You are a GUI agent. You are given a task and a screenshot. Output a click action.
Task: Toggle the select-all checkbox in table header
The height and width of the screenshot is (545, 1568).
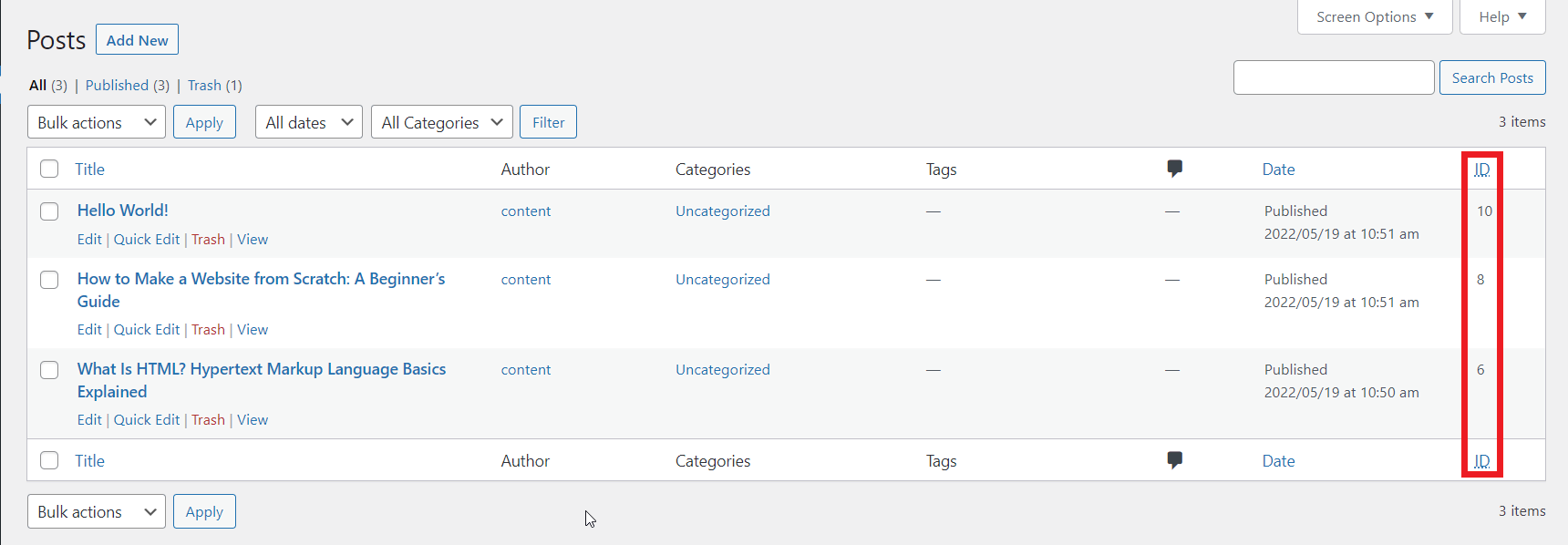point(49,169)
